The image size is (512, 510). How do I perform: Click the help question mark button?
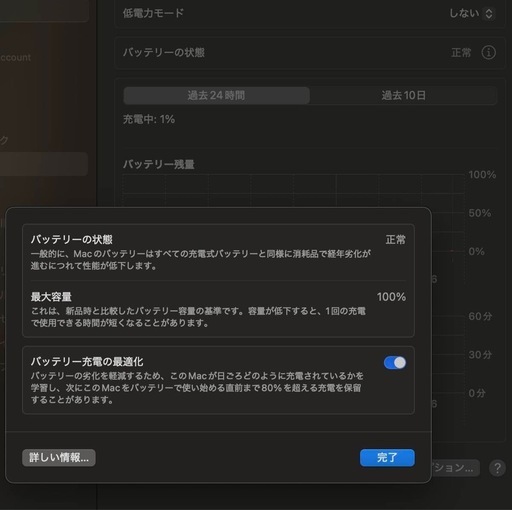point(497,468)
